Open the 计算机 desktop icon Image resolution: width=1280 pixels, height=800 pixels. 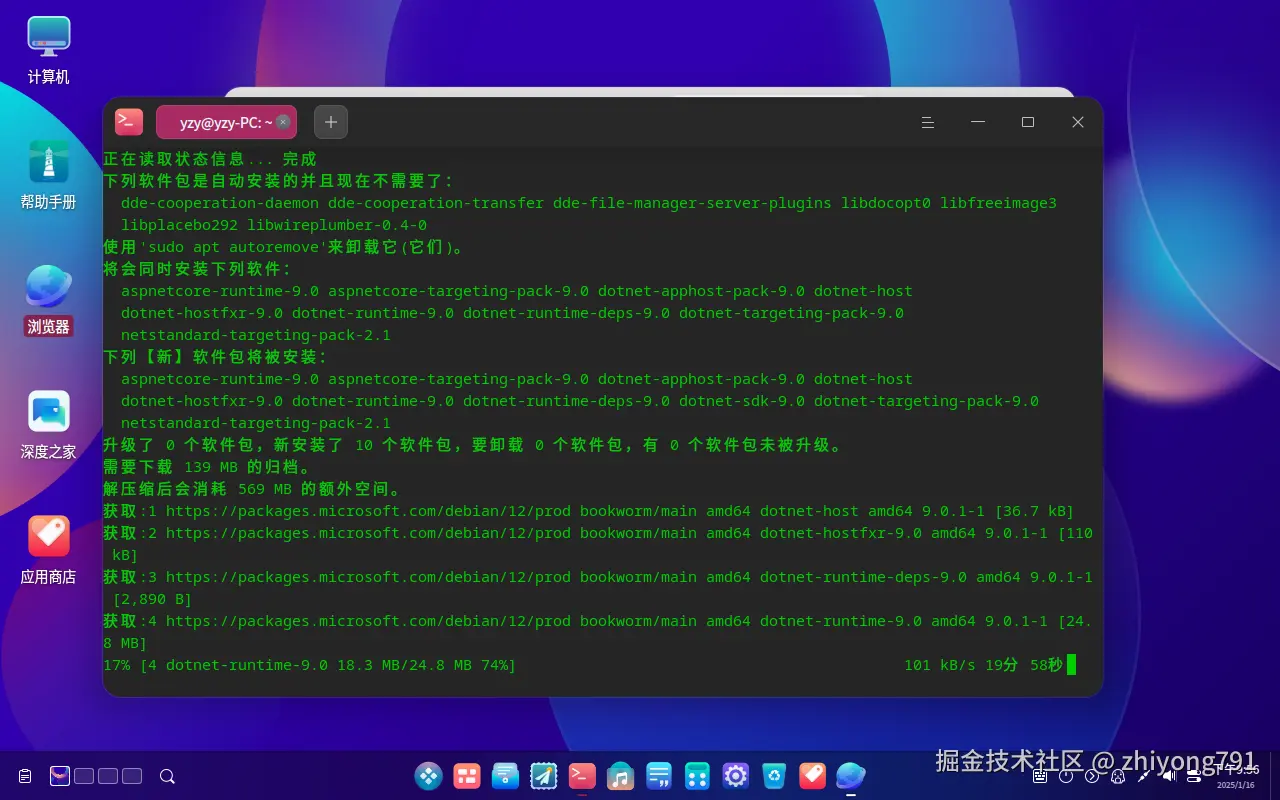point(48,50)
